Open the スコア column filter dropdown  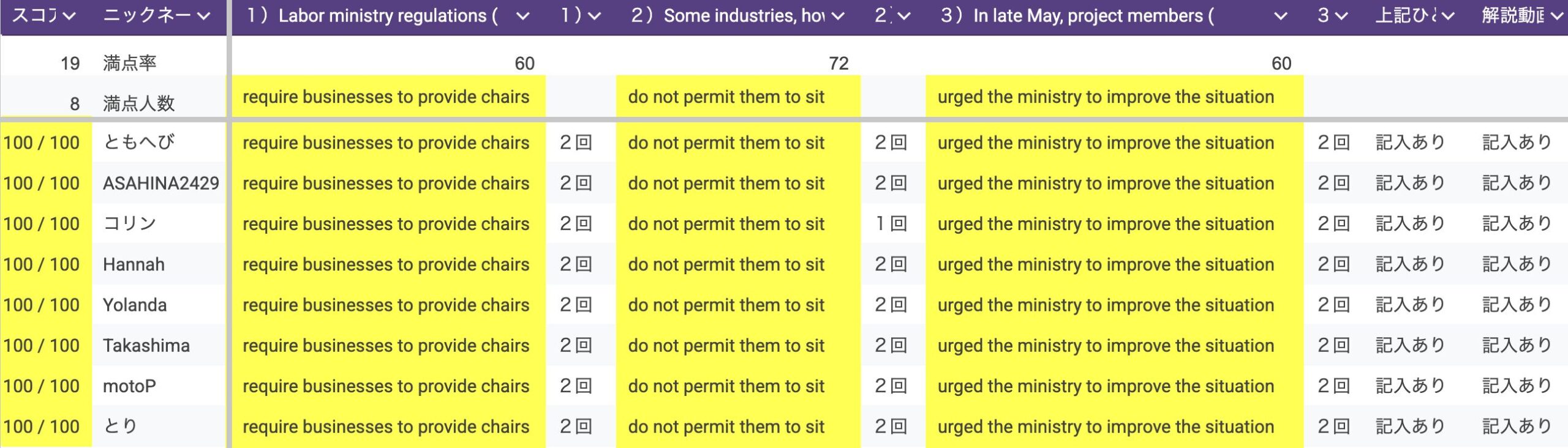pyautogui.click(x=69, y=16)
